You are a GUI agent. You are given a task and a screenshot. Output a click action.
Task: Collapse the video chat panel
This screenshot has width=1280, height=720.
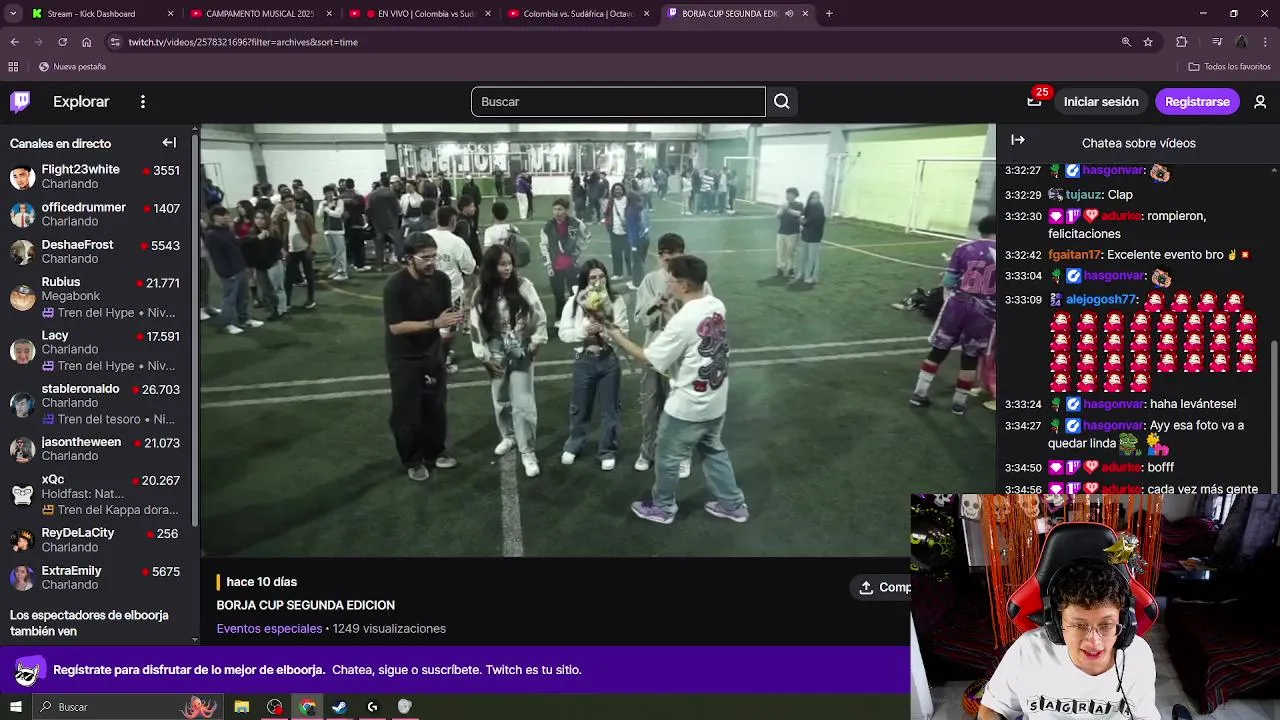click(x=1018, y=140)
